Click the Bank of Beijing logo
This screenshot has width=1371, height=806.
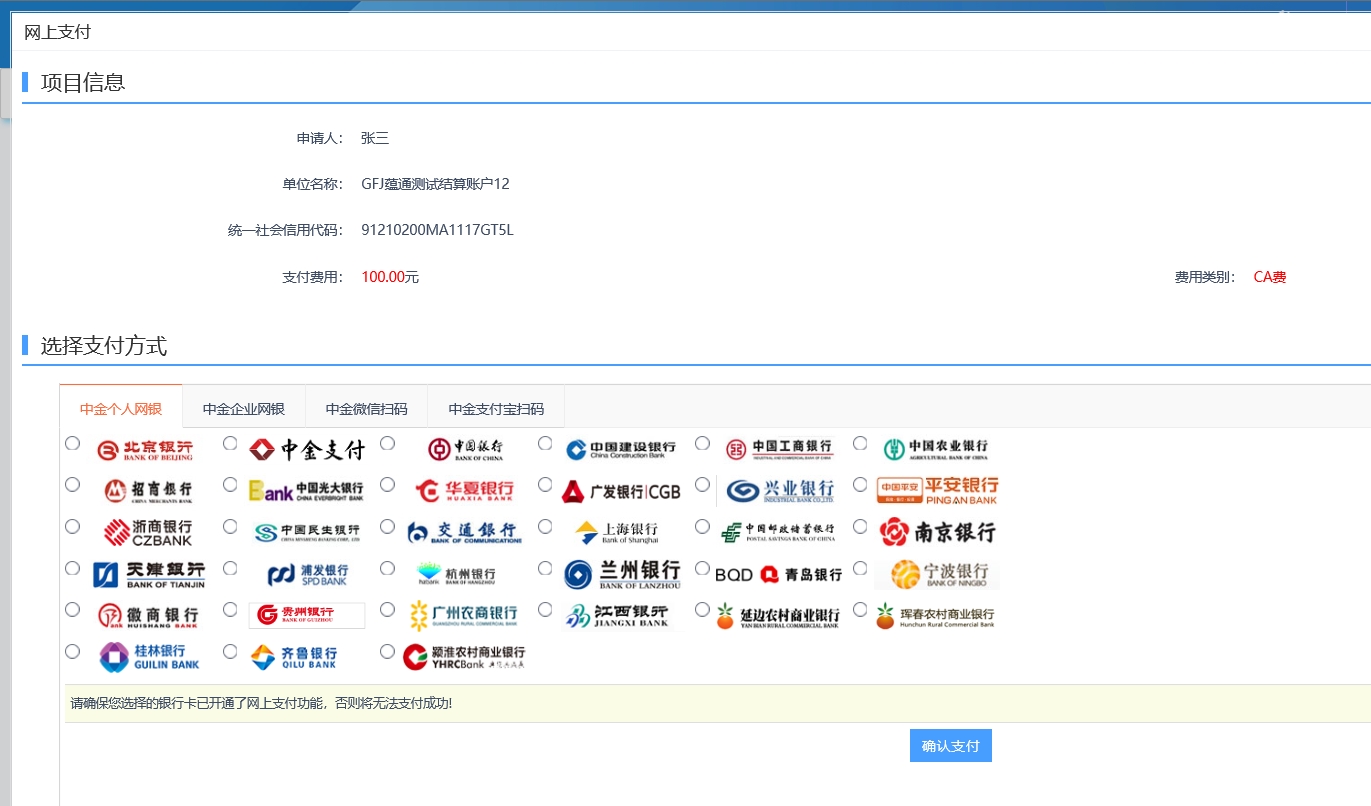(145, 450)
